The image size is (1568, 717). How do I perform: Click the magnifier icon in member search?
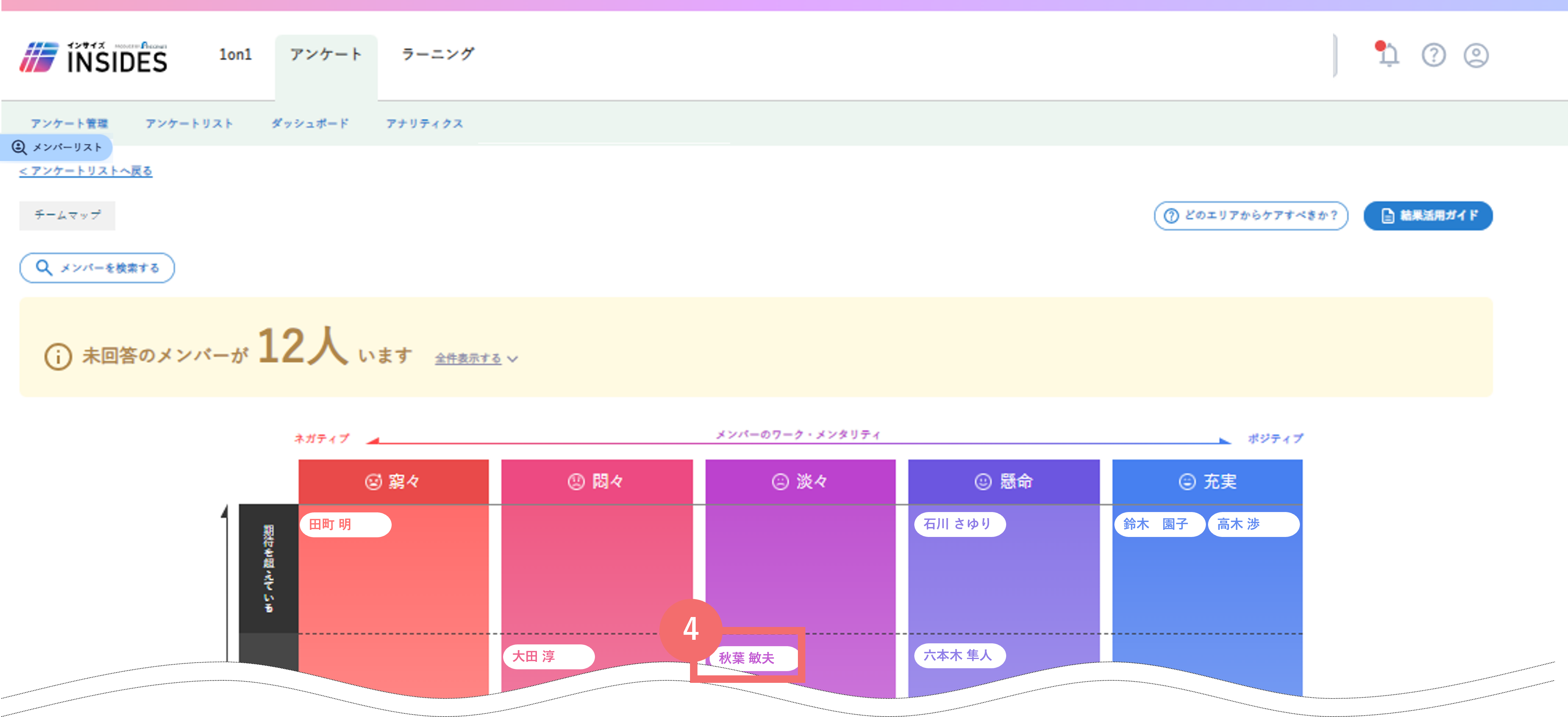click(43, 268)
